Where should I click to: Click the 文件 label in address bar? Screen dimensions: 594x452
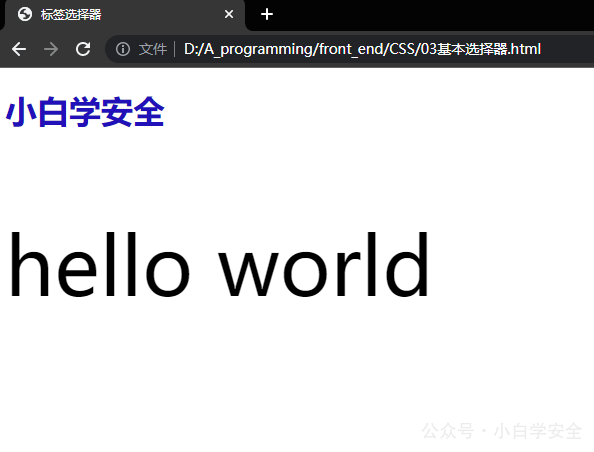coord(153,49)
